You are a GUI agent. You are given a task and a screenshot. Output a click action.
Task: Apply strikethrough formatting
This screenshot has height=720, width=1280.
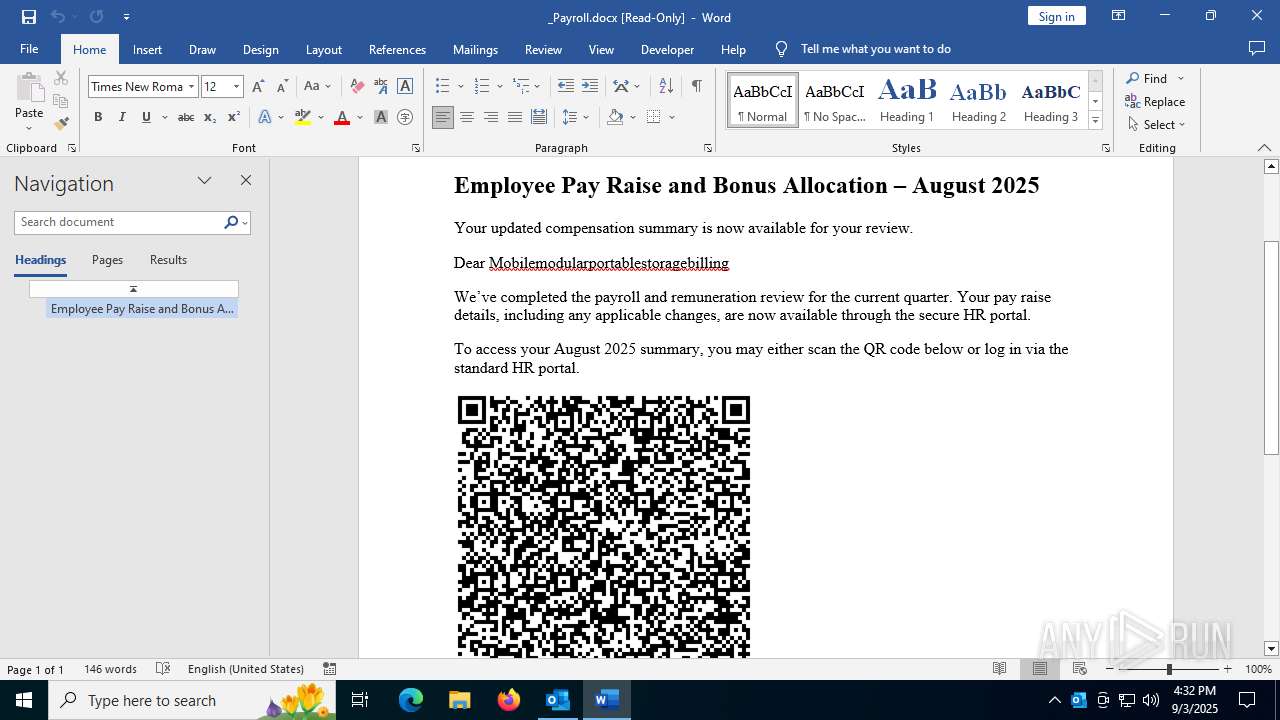pyautogui.click(x=185, y=117)
